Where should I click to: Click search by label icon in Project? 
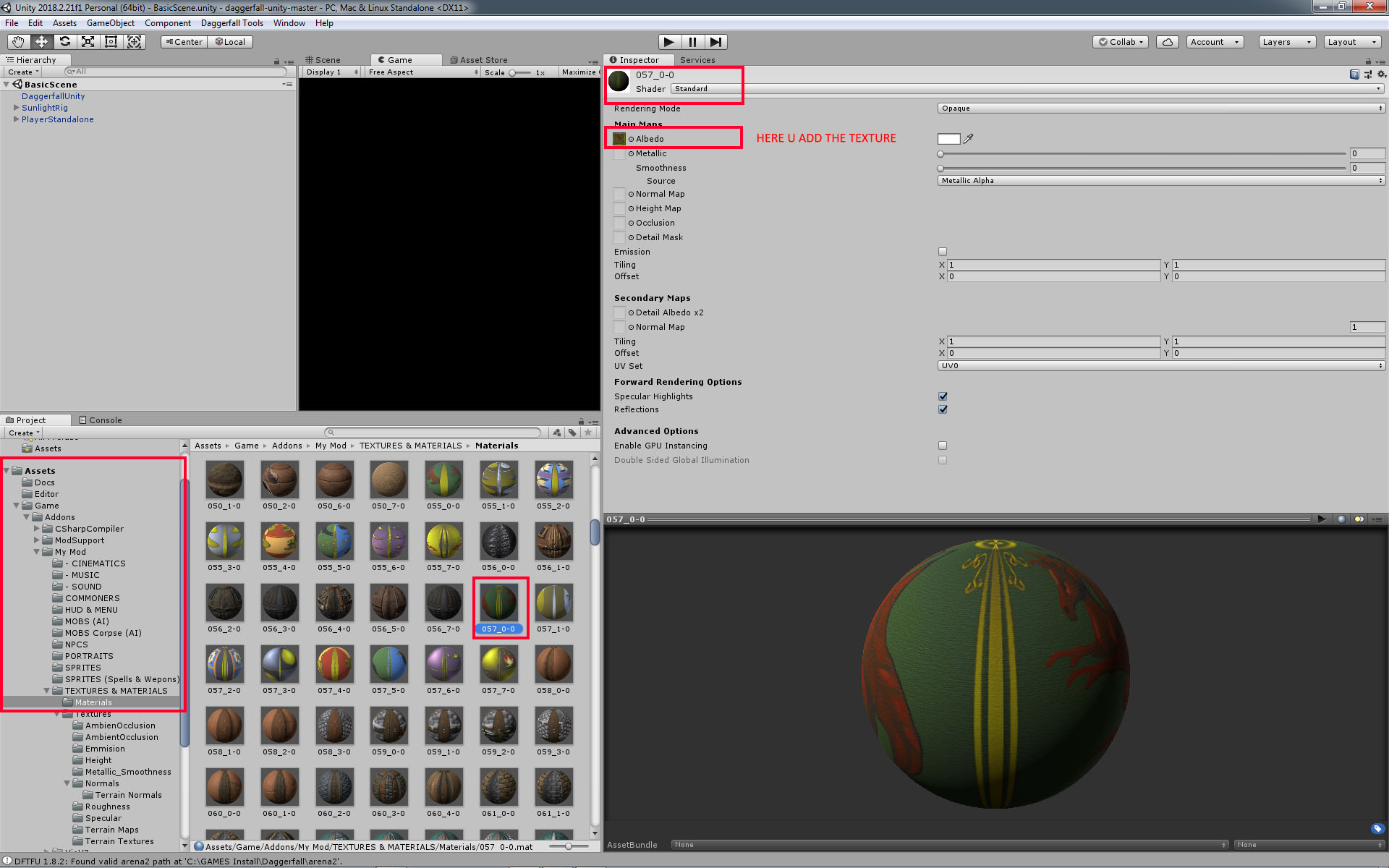[x=572, y=433]
